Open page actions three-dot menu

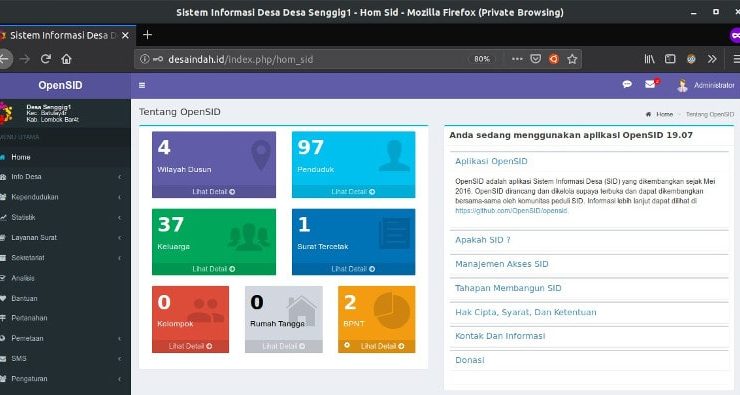(x=517, y=59)
